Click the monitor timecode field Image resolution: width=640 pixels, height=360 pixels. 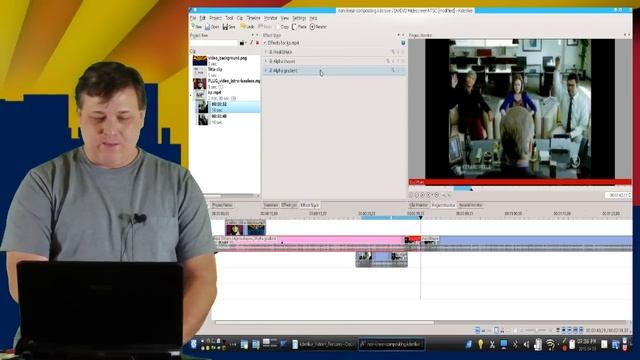(x=617, y=196)
